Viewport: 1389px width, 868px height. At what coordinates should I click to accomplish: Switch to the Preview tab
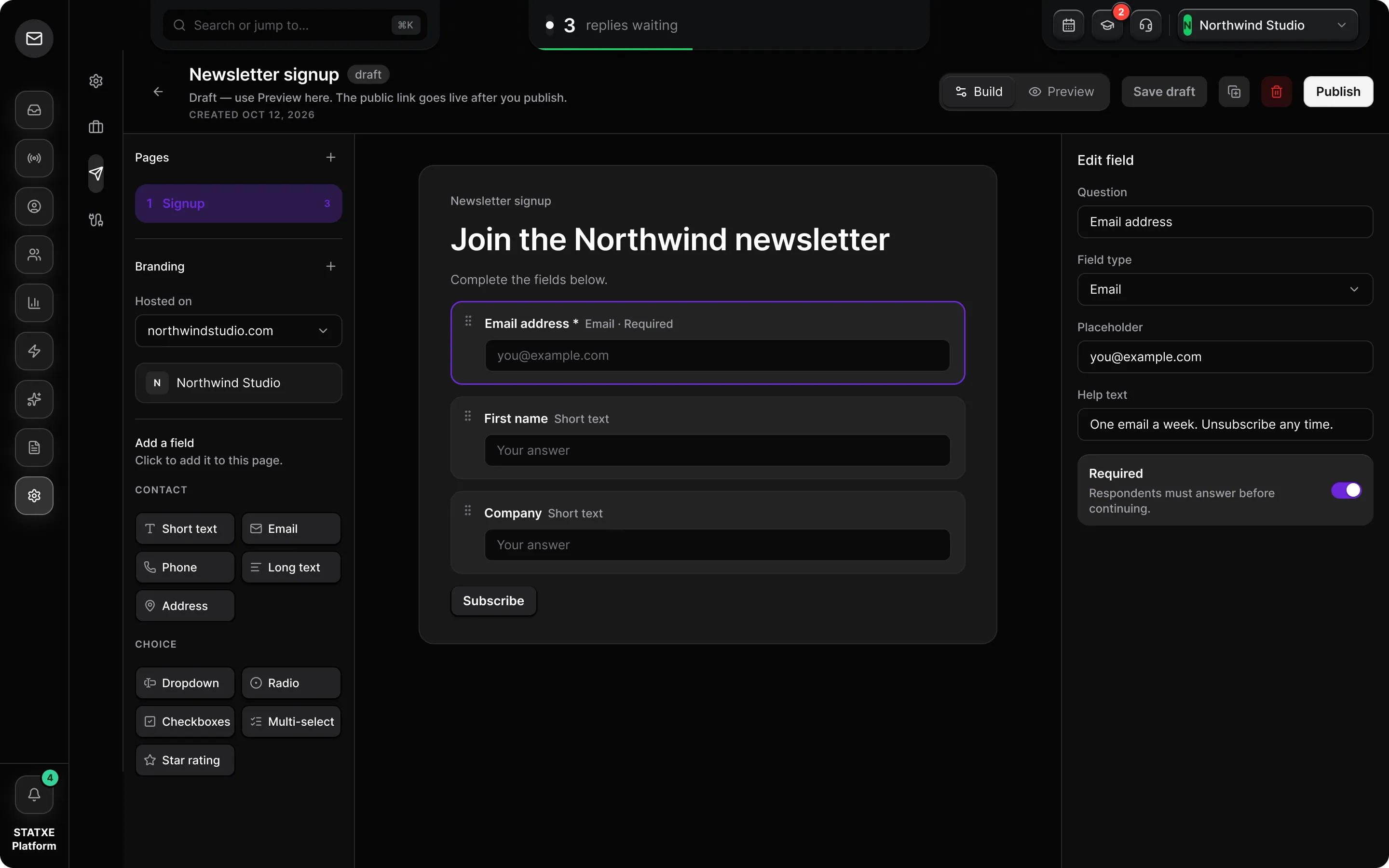point(1061,92)
